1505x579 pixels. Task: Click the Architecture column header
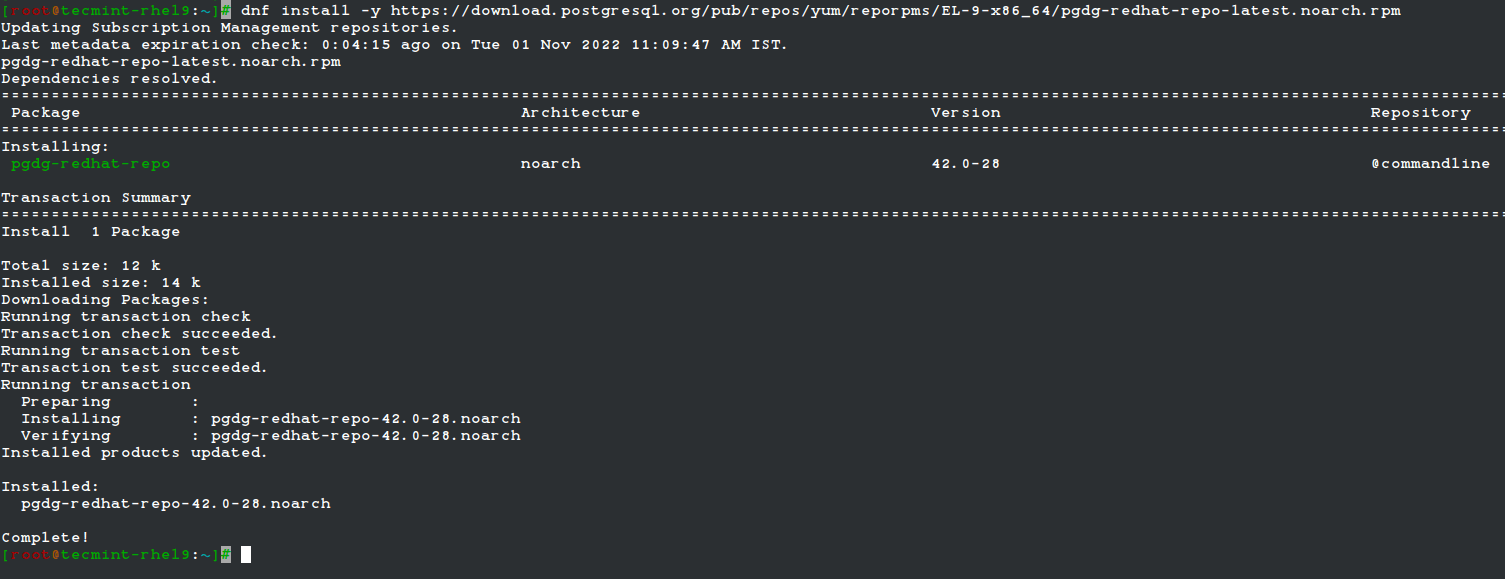(580, 113)
